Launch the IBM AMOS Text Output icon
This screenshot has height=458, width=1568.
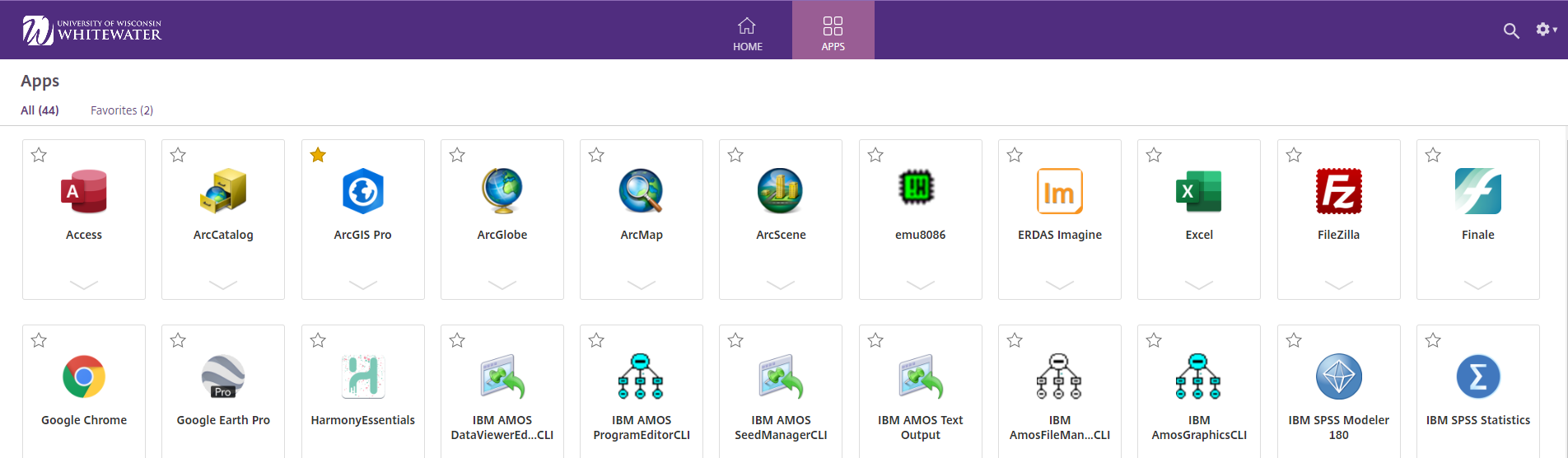pos(921,376)
